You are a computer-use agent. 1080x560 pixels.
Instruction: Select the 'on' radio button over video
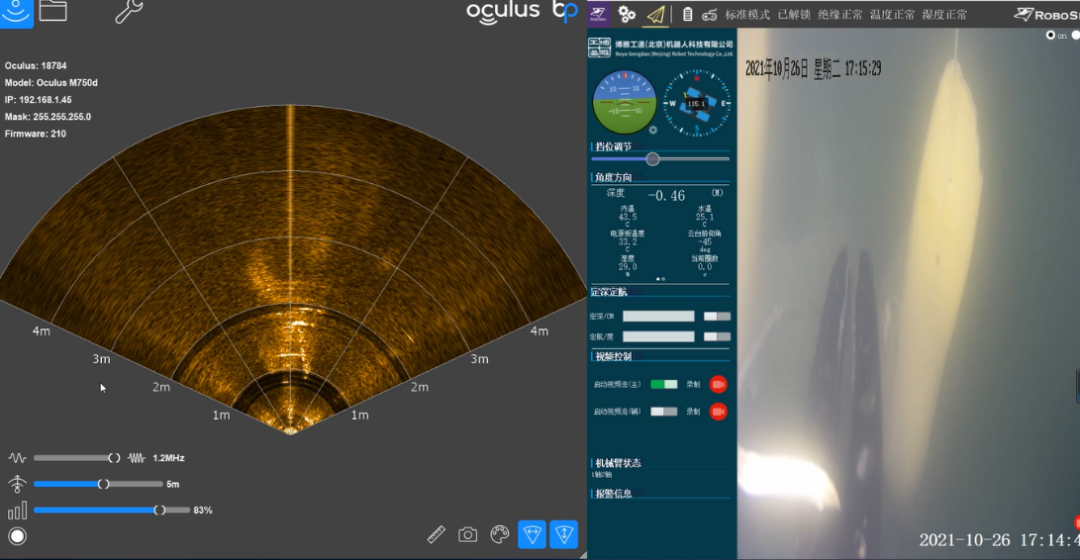(x=1050, y=35)
